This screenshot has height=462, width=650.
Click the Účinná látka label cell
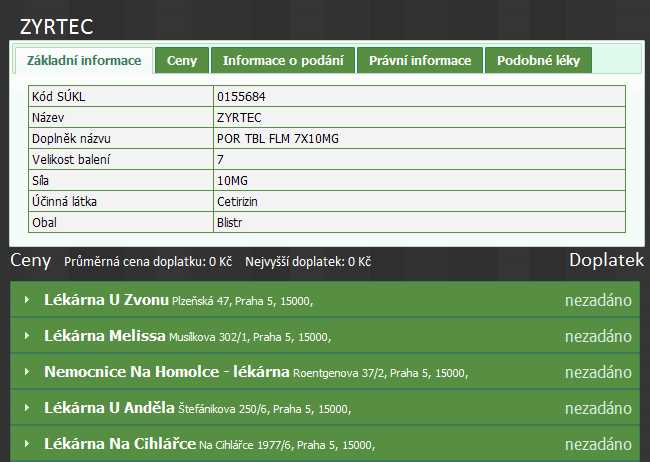pyautogui.click(x=121, y=201)
